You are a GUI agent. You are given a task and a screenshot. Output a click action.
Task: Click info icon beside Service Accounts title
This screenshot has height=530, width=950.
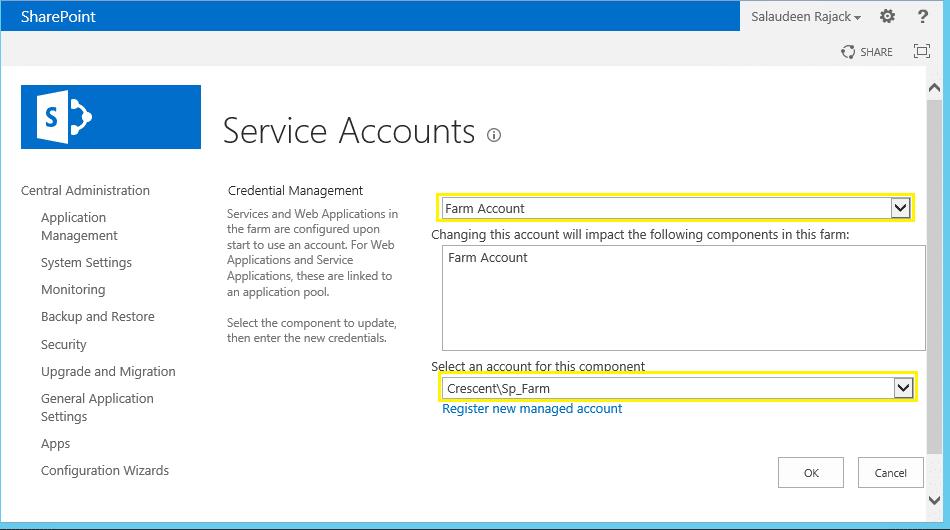click(x=494, y=135)
